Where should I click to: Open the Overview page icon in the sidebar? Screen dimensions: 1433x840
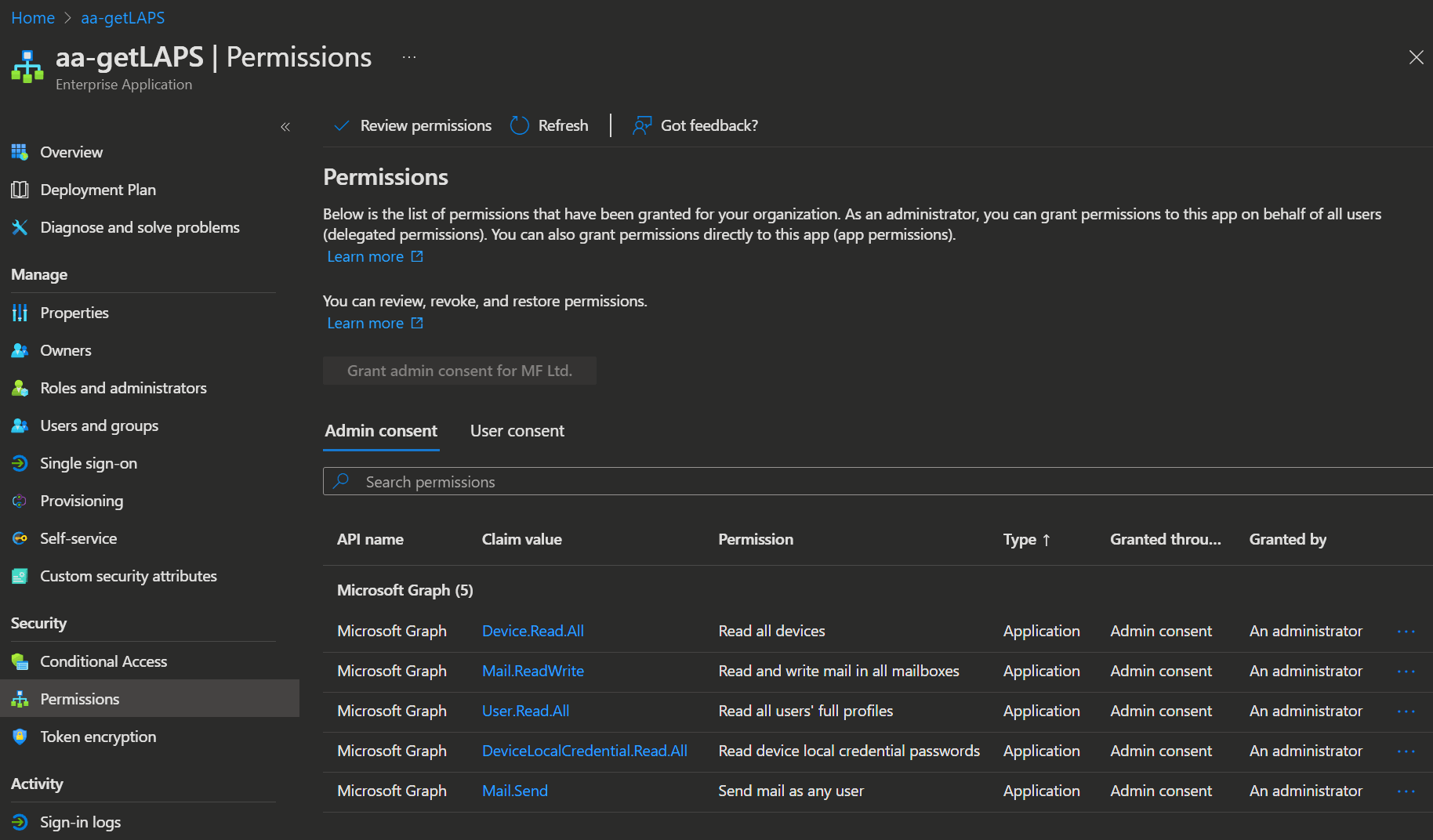20,152
